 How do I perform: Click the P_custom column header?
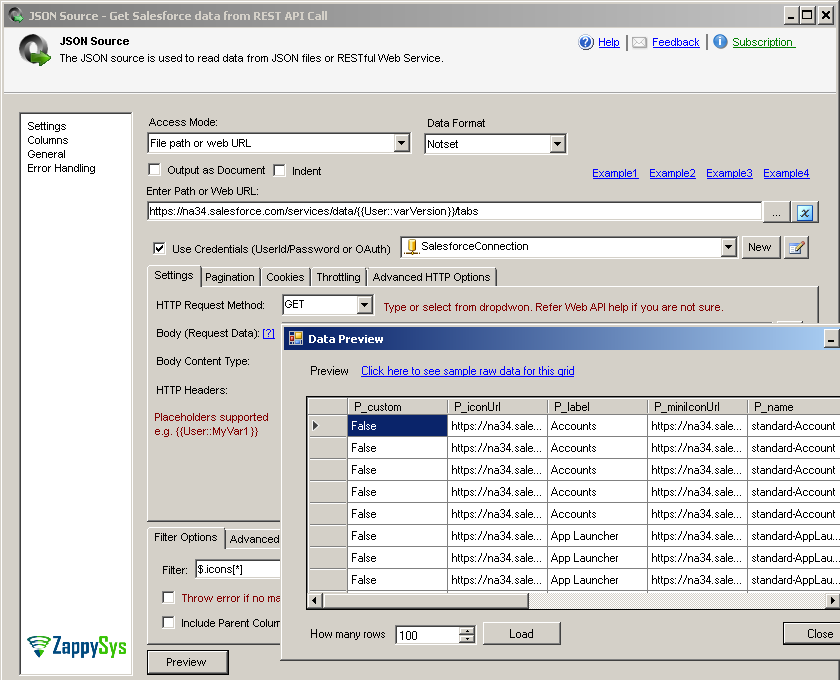coord(397,407)
